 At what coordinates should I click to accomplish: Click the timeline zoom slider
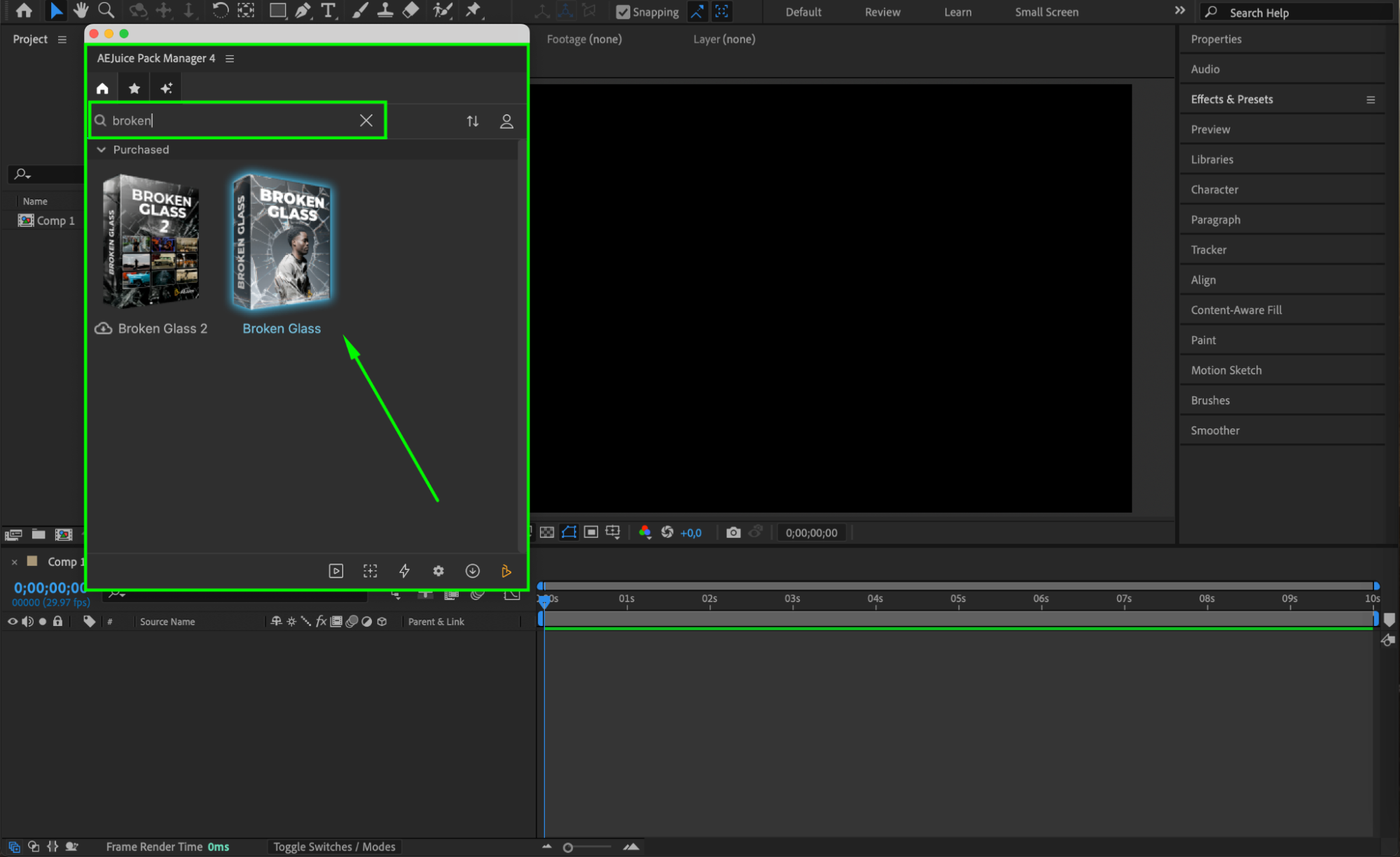point(568,847)
